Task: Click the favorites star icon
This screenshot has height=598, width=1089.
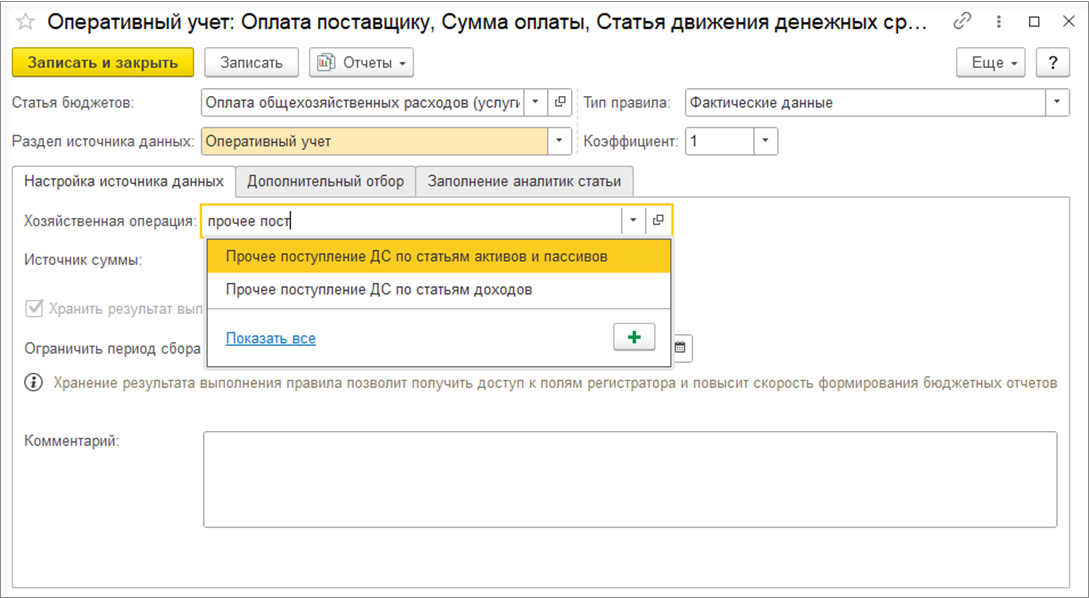Action: (26, 22)
